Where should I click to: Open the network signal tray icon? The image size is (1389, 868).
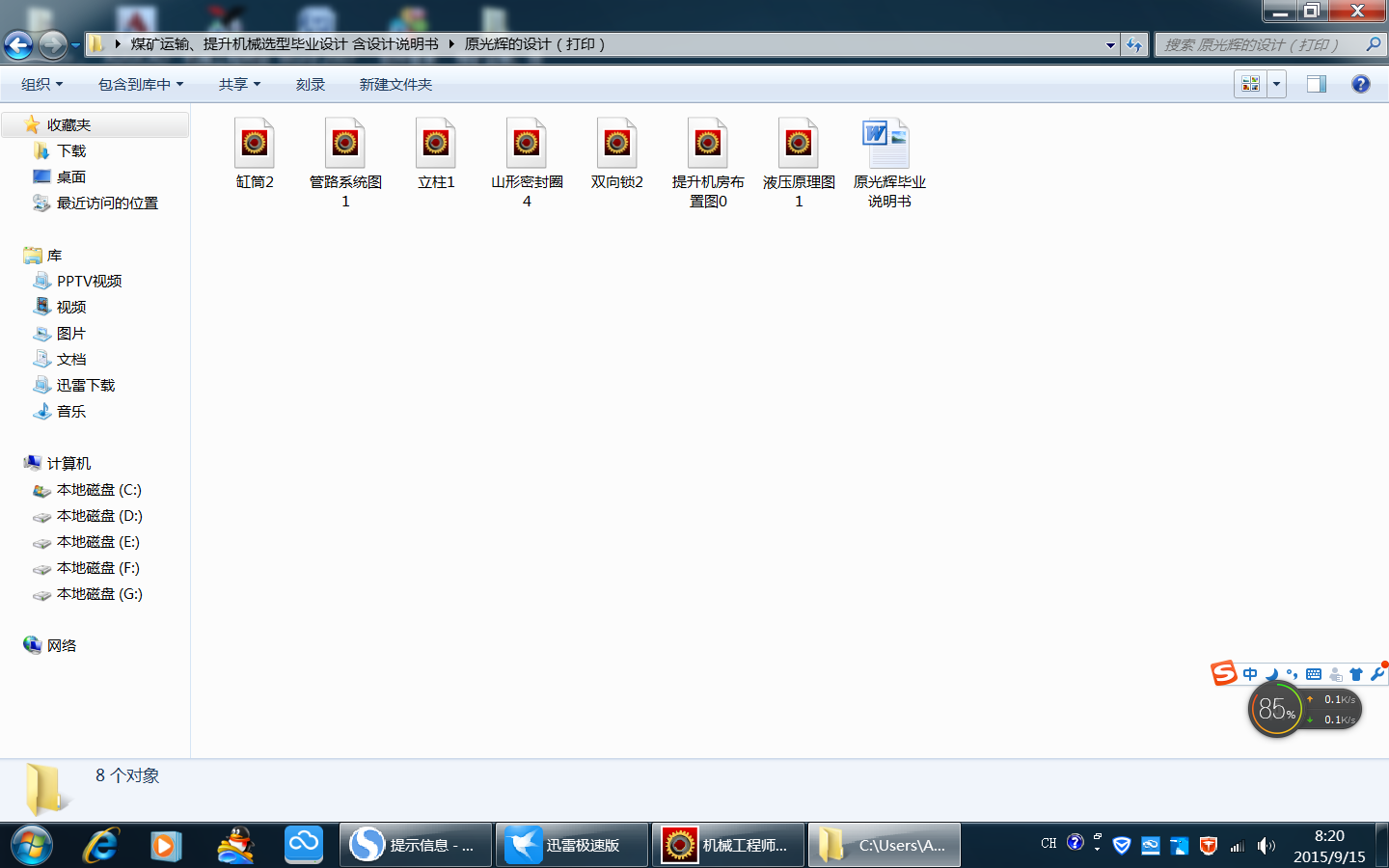(1238, 846)
